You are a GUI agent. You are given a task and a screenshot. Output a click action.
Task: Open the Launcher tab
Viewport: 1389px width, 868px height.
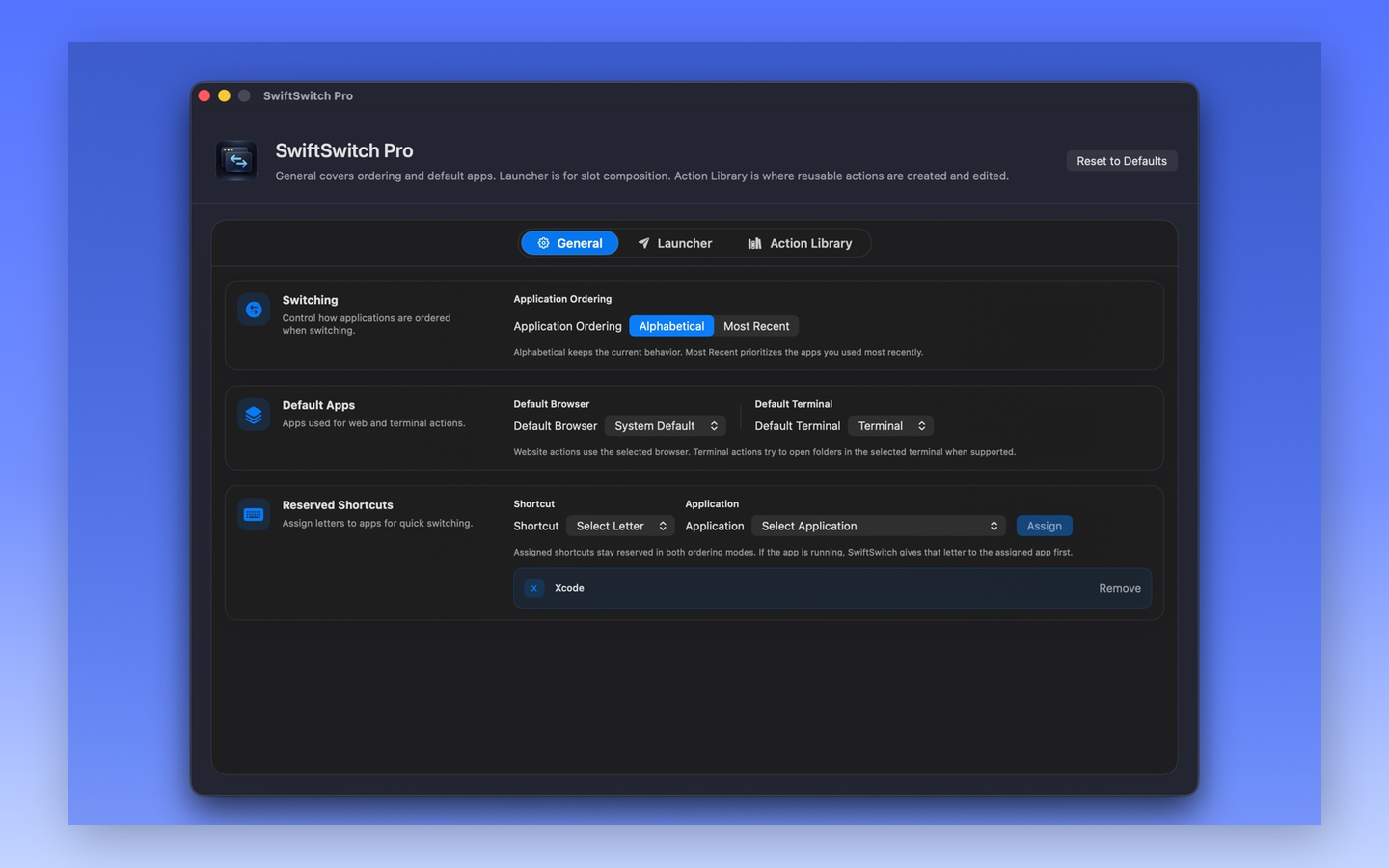[675, 243]
